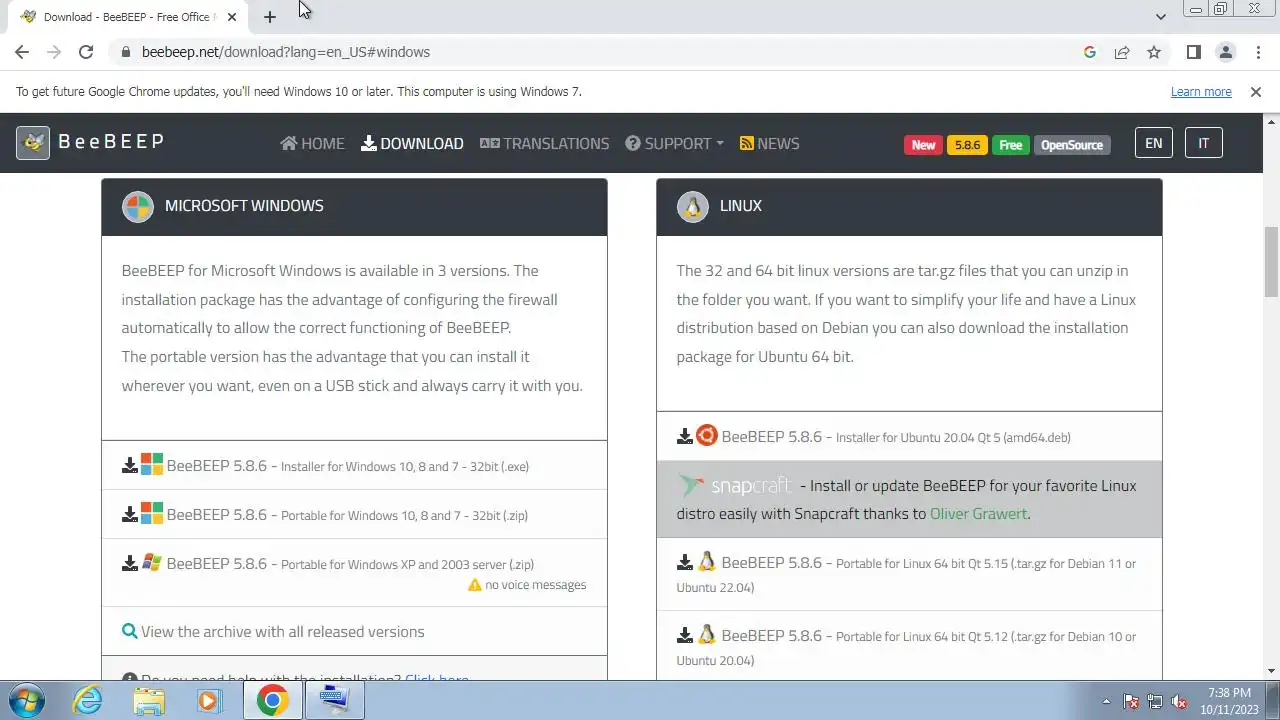Click the page vertical scrollbar thumb

[x=1272, y=261]
